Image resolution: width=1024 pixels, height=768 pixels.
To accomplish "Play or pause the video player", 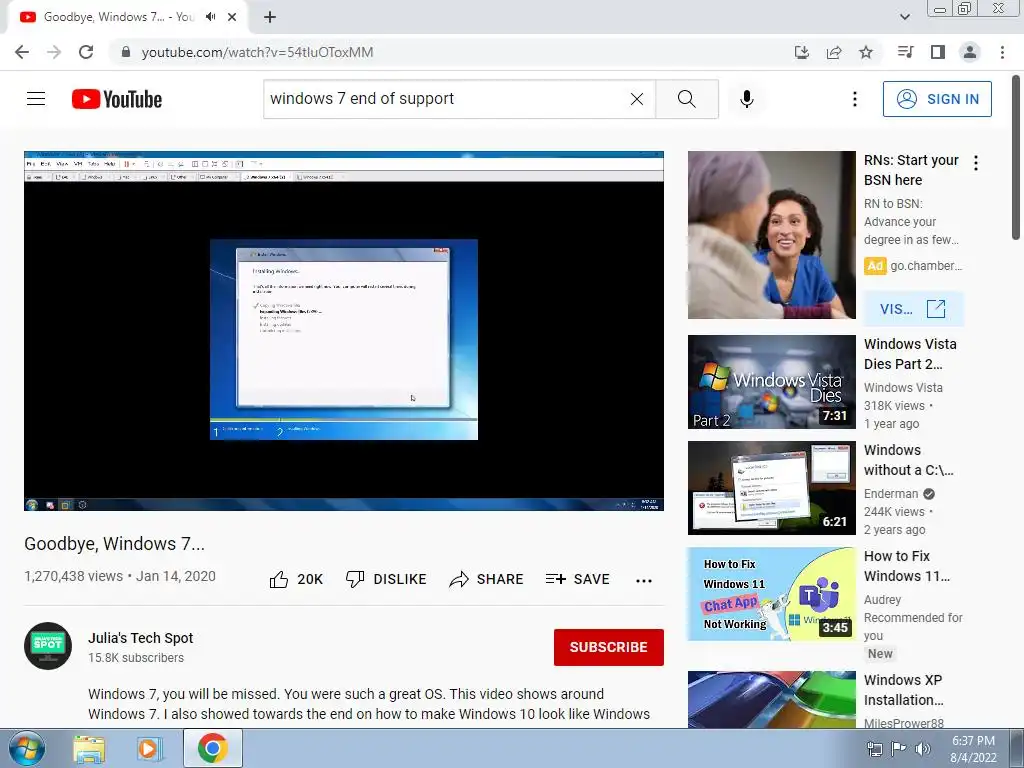I will click(344, 331).
